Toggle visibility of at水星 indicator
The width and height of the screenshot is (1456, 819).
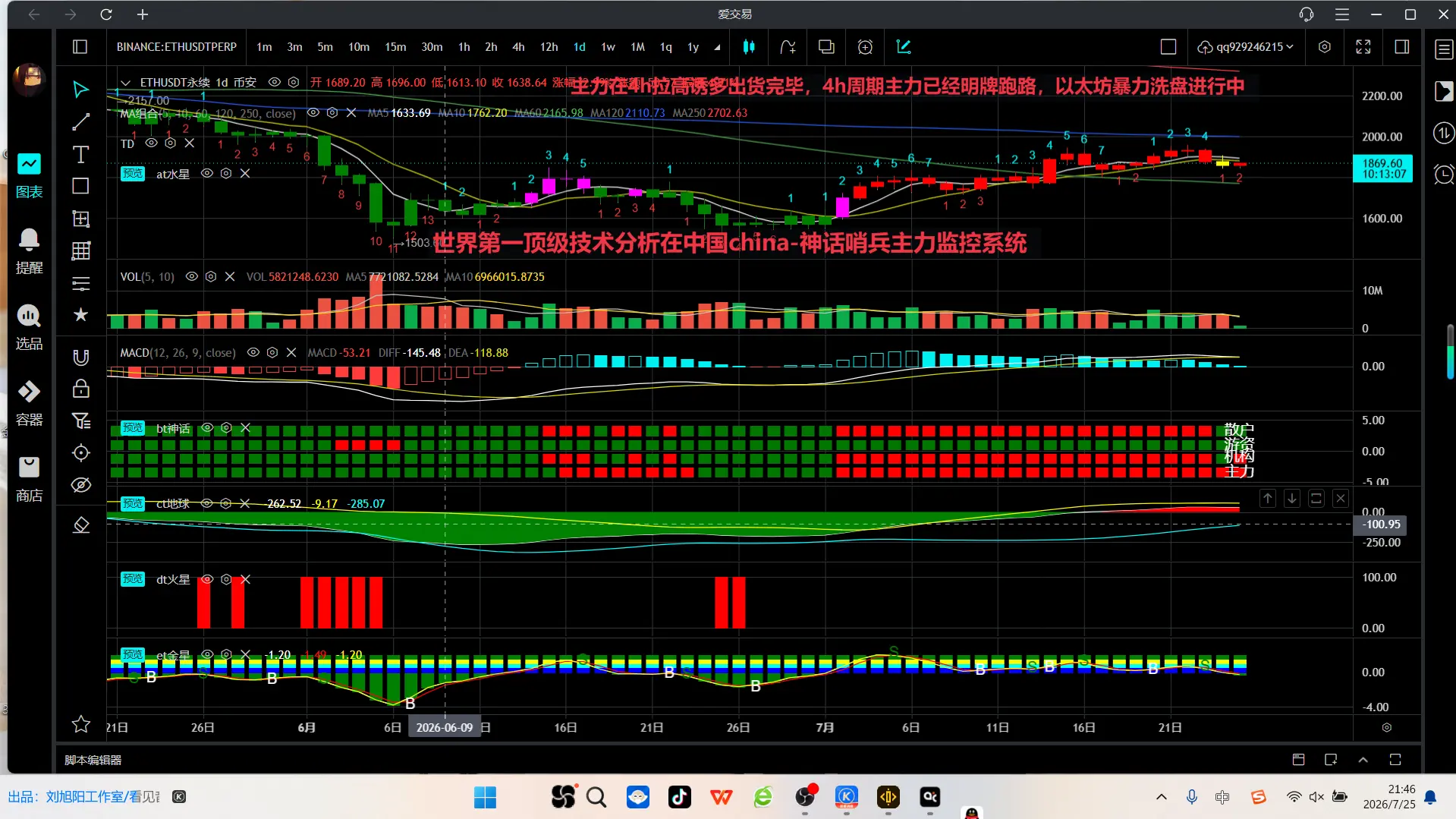coord(206,173)
